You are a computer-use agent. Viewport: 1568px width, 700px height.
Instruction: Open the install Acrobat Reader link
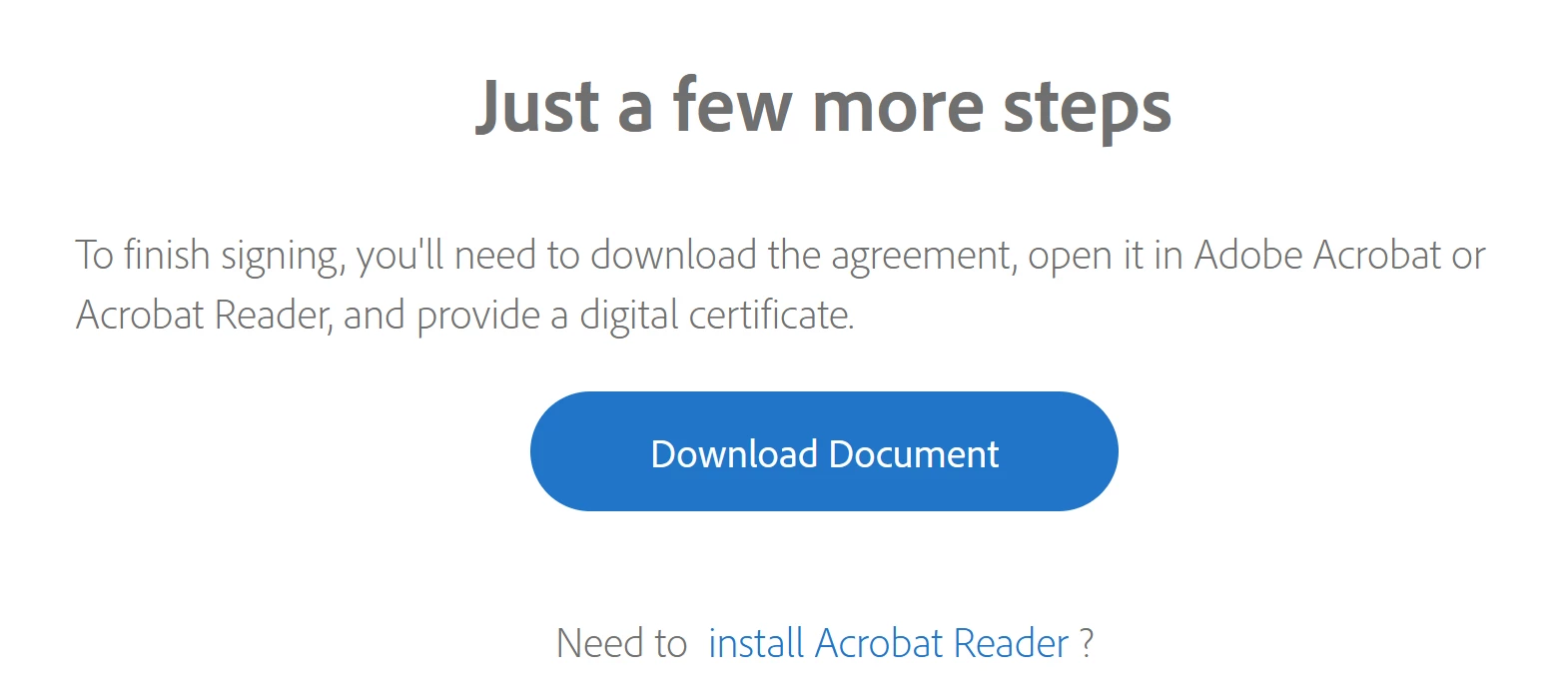(888, 643)
